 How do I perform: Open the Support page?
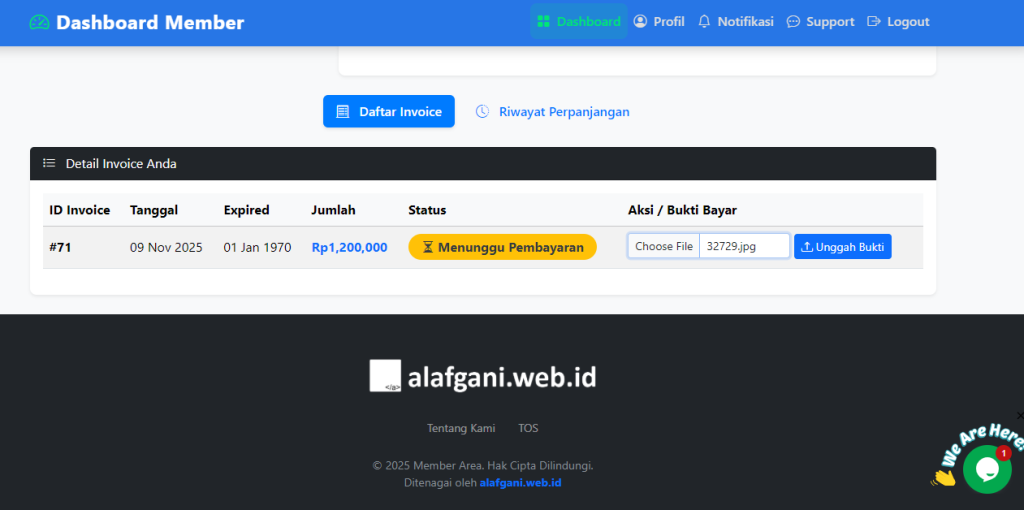pyautogui.click(x=820, y=21)
